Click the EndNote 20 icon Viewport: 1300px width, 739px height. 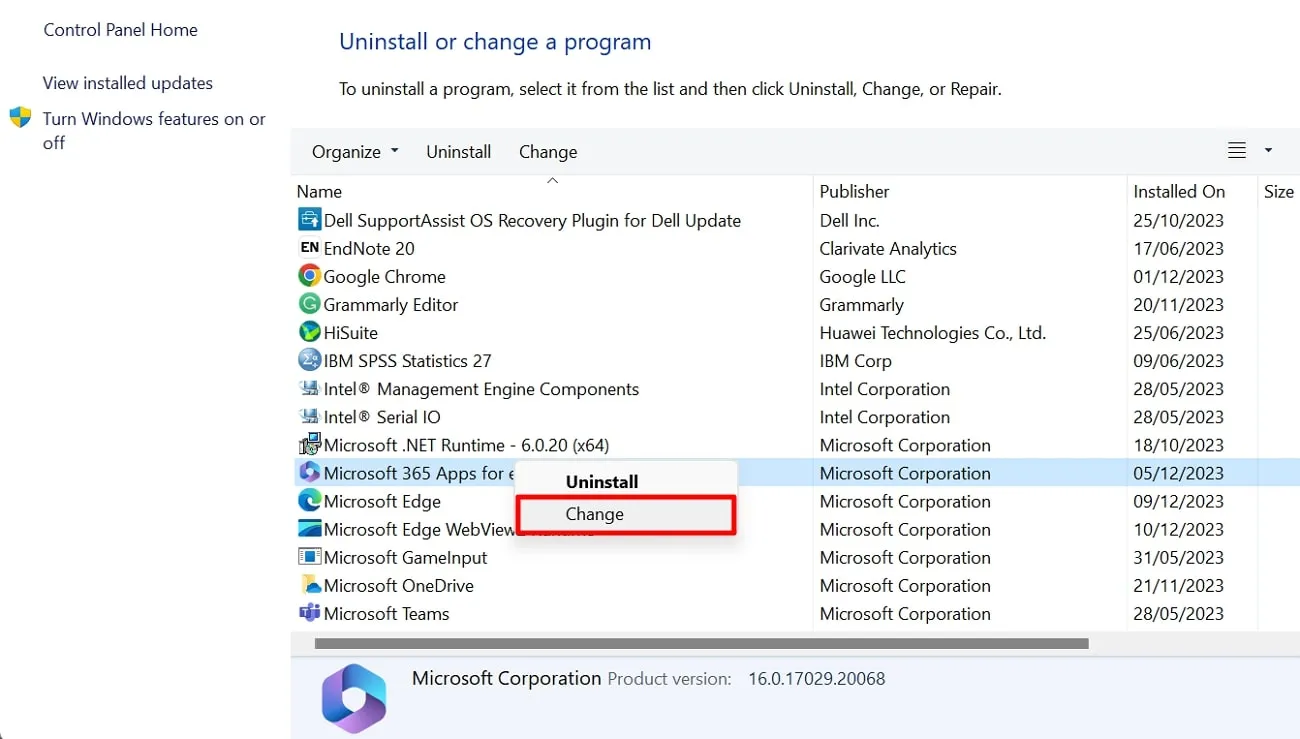click(x=308, y=248)
